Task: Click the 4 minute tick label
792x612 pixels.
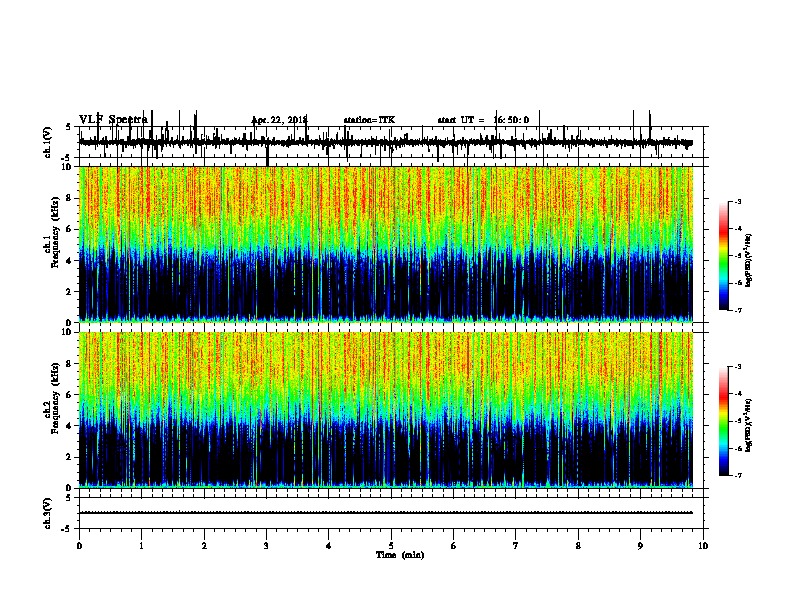Action: point(329,546)
